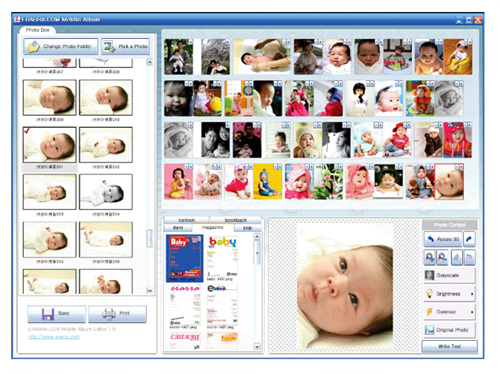Save the album with Save button
500x374 pixels.
(x=56, y=314)
